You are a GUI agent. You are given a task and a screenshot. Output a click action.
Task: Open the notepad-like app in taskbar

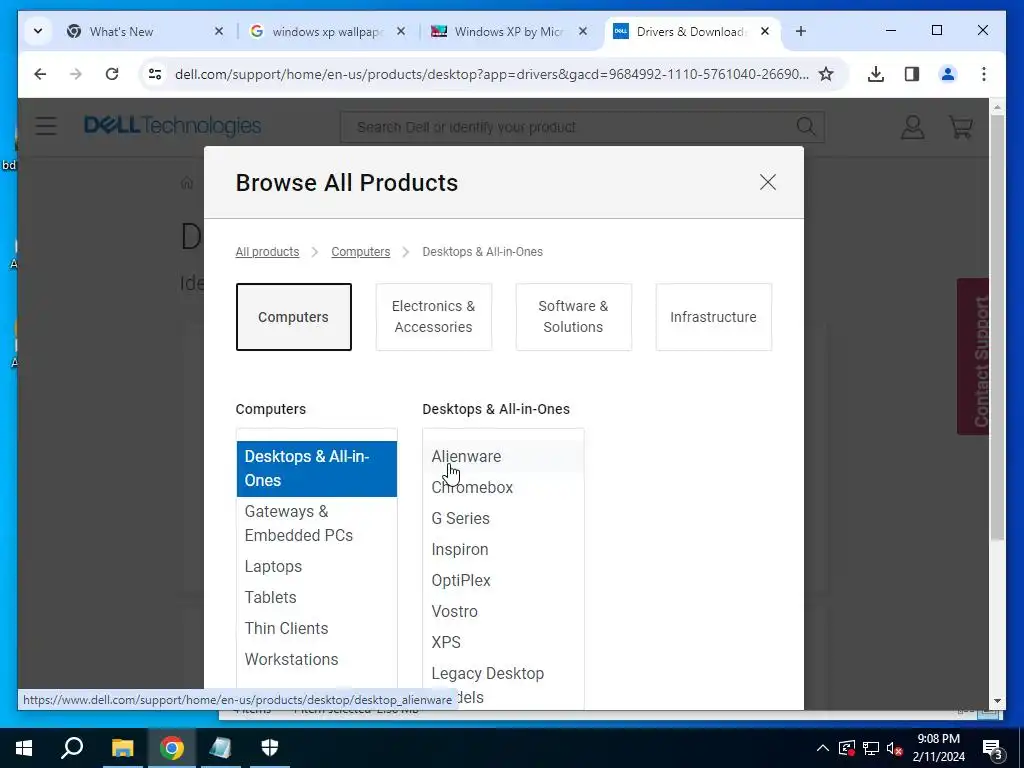pyautogui.click(x=220, y=748)
